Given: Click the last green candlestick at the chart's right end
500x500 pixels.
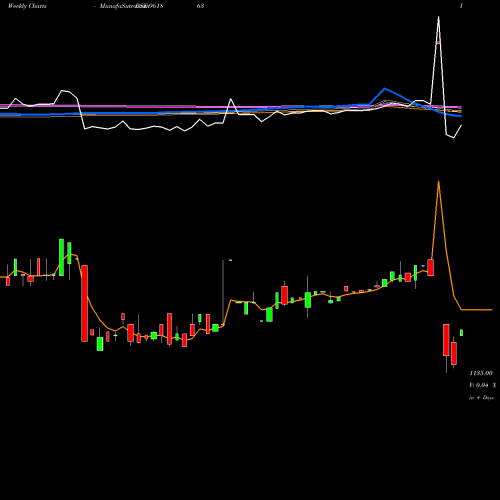Looking at the screenshot, I should coord(462,333).
